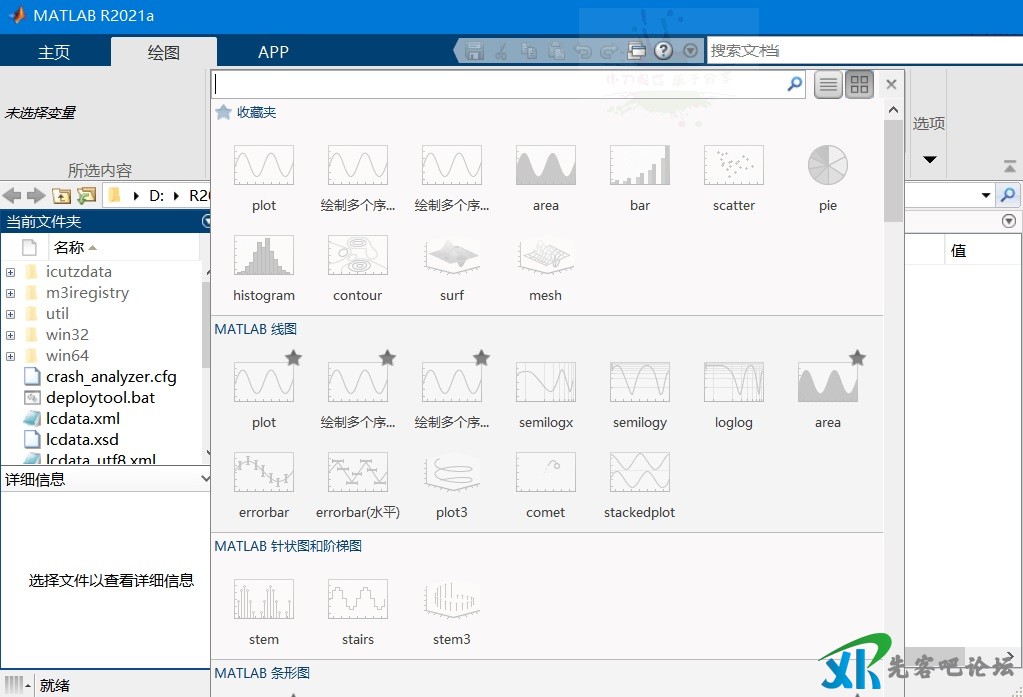This screenshot has width=1023, height=697.
Task: Switch to the 主页 tab
Action: (x=54, y=53)
